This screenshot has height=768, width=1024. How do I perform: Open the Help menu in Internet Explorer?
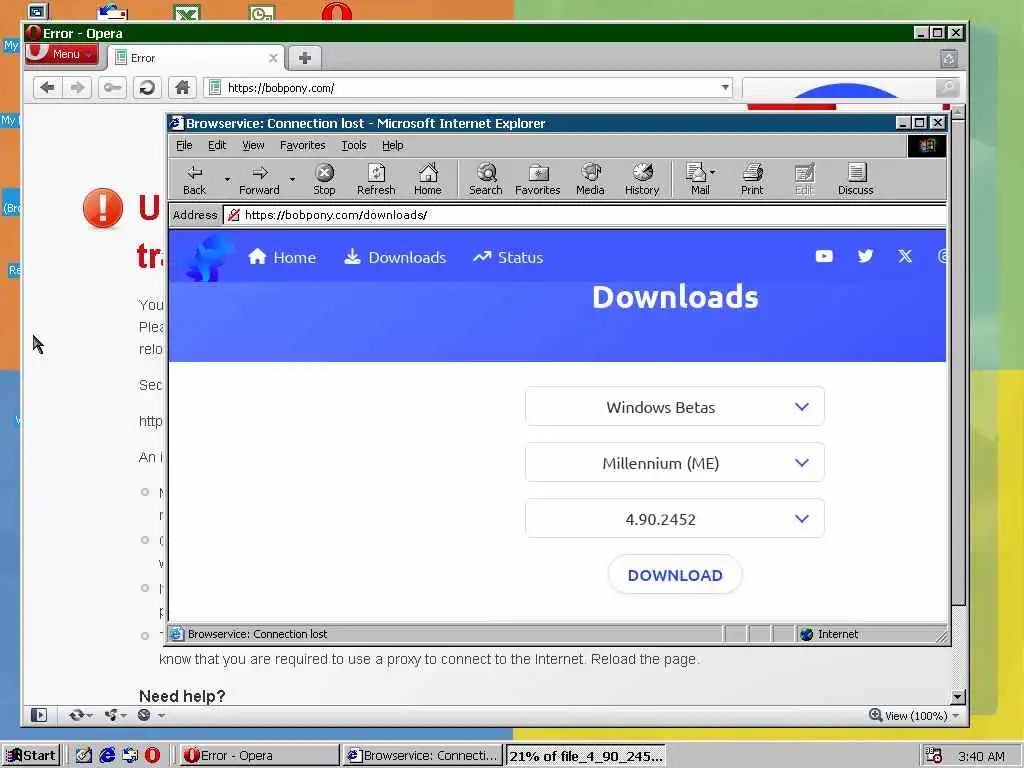point(392,145)
